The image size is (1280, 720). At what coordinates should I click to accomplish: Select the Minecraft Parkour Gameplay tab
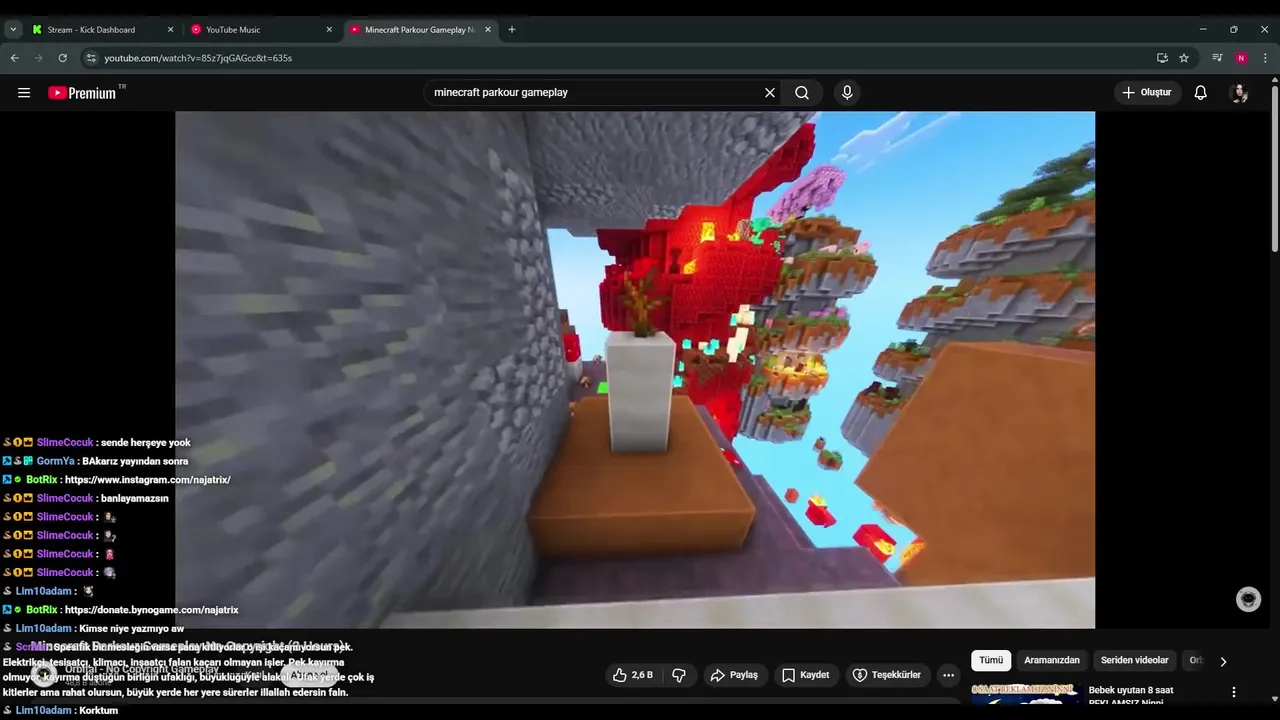click(x=419, y=30)
